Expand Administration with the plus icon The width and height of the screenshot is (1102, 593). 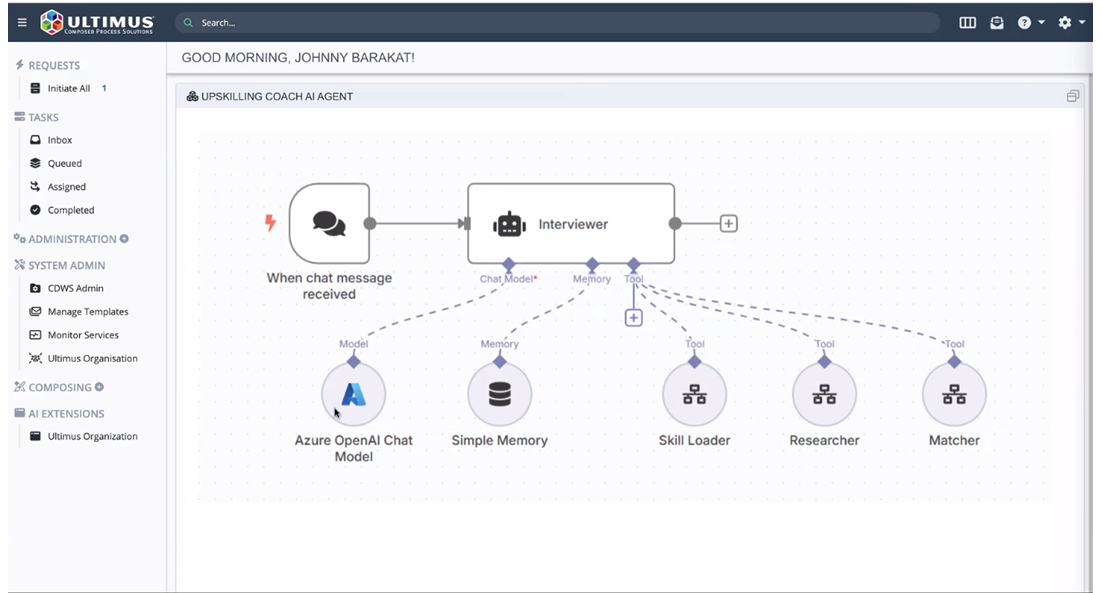coord(124,239)
